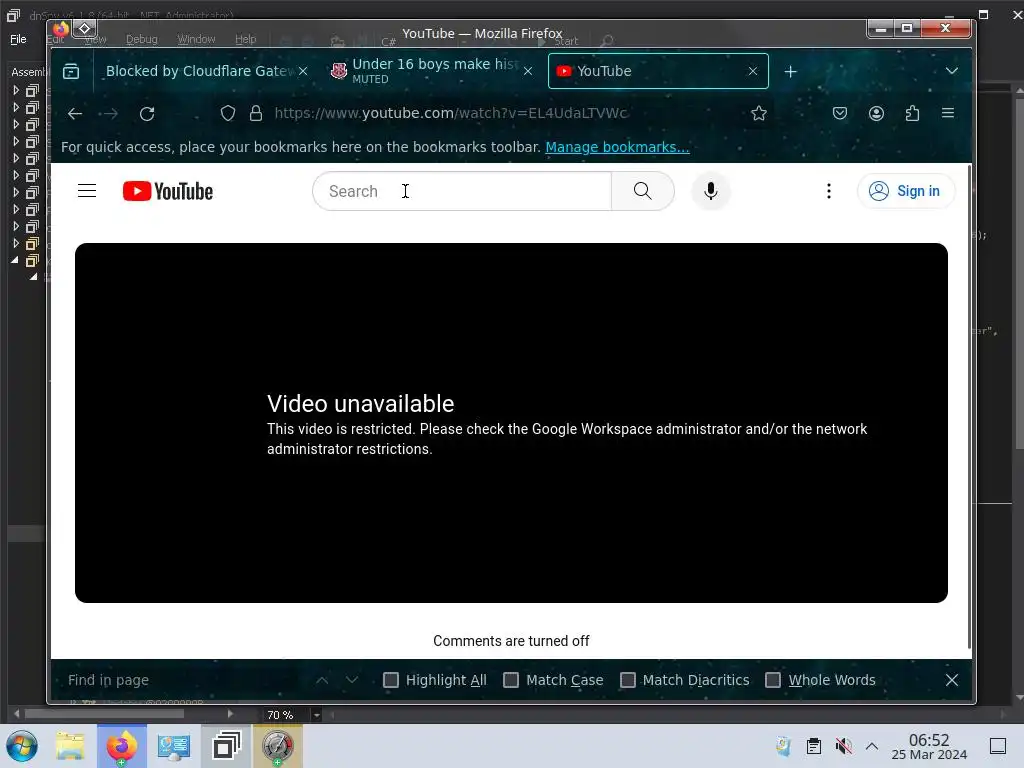This screenshot has height=768, width=1024.
Task: Open dnSpy File menu
Action: click(18, 39)
